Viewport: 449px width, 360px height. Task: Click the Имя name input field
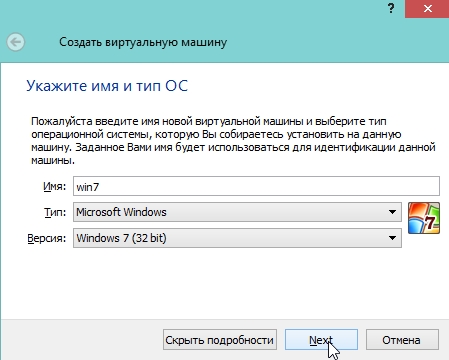click(256, 186)
